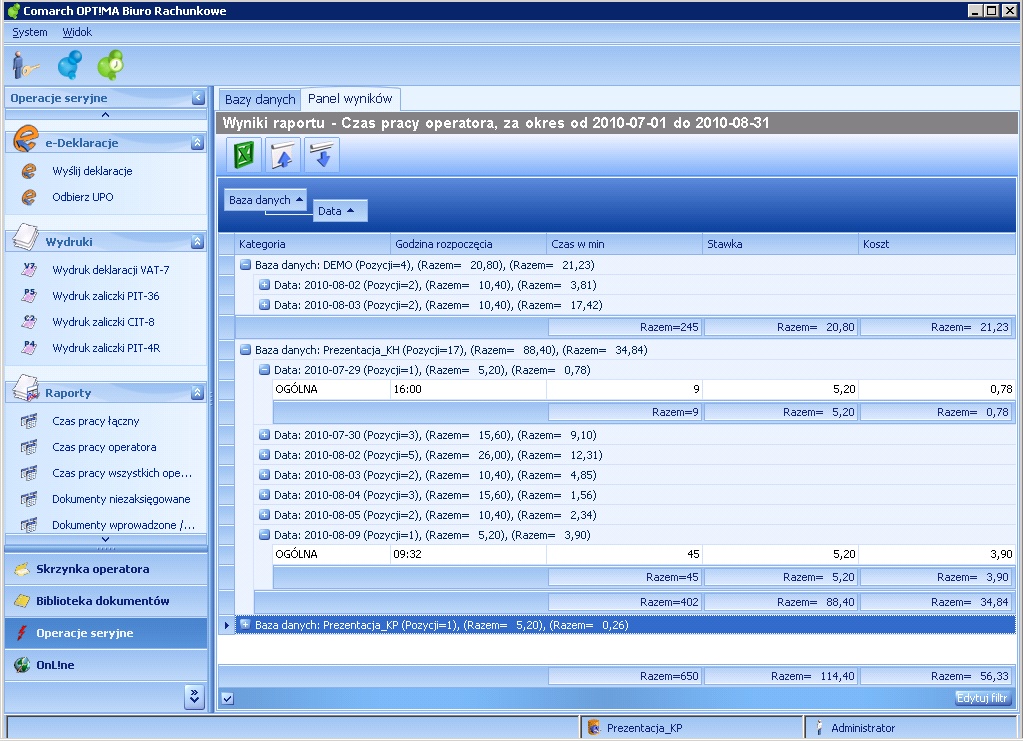Open Skrzynka operatora navigation panel
Screen dimensions: 1023x741
(106, 569)
